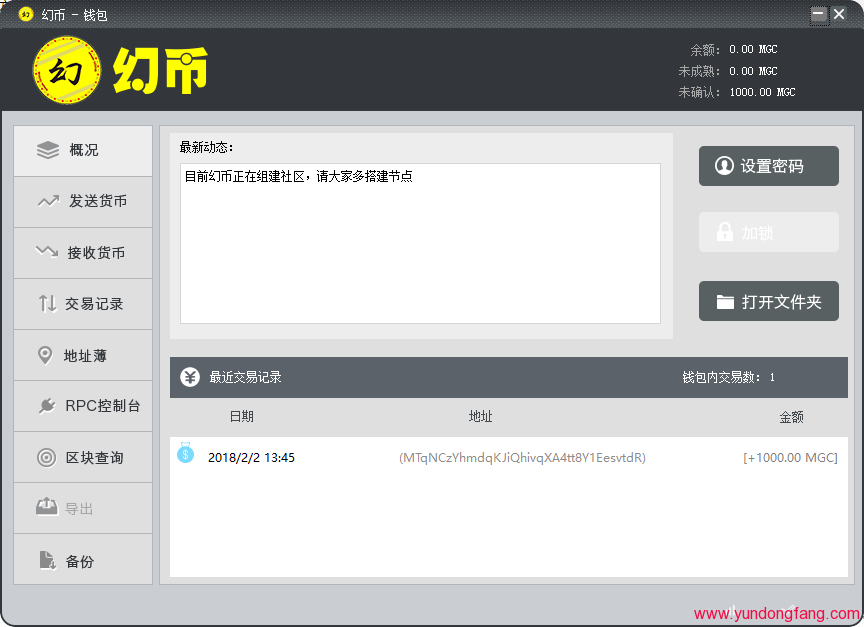Click the file icon for 备份
Image resolution: width=864 pixels, height=627 pixels.
pos(47,560)
